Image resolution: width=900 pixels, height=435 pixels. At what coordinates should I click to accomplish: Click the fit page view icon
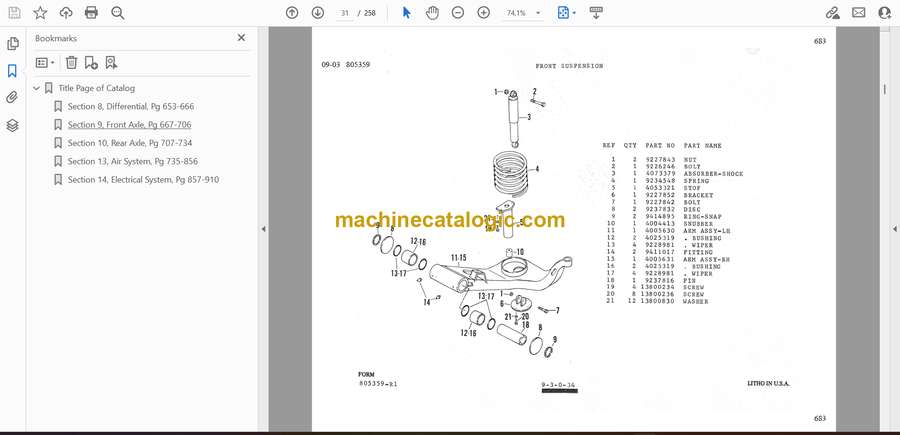564,13
